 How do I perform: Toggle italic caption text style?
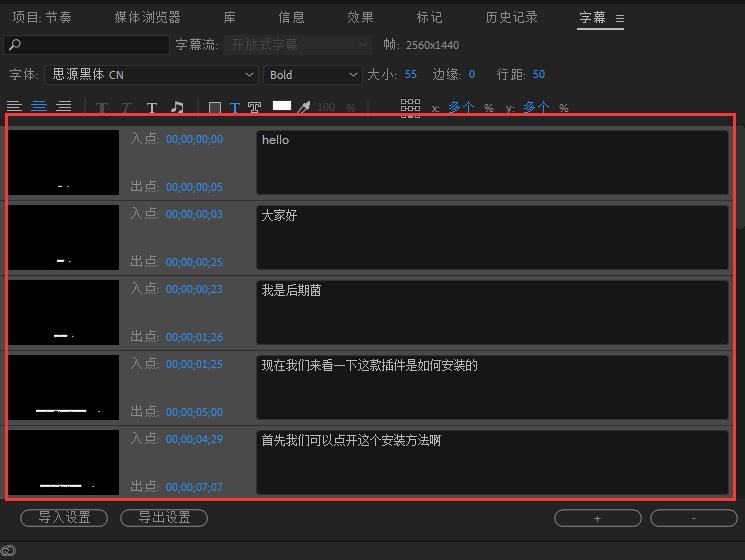126,108
